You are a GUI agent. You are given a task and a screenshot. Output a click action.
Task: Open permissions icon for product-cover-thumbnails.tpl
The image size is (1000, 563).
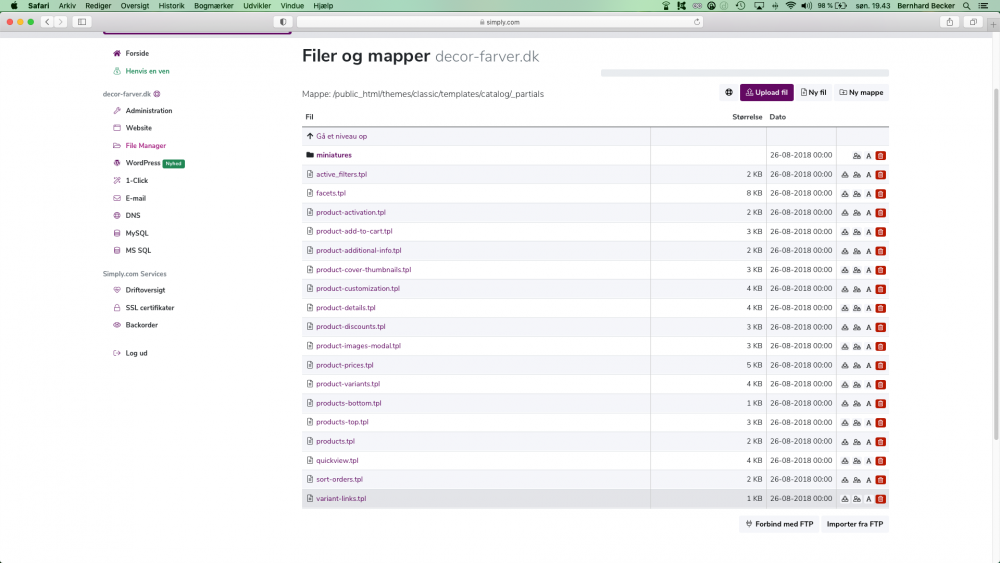[x=857, y=270]
